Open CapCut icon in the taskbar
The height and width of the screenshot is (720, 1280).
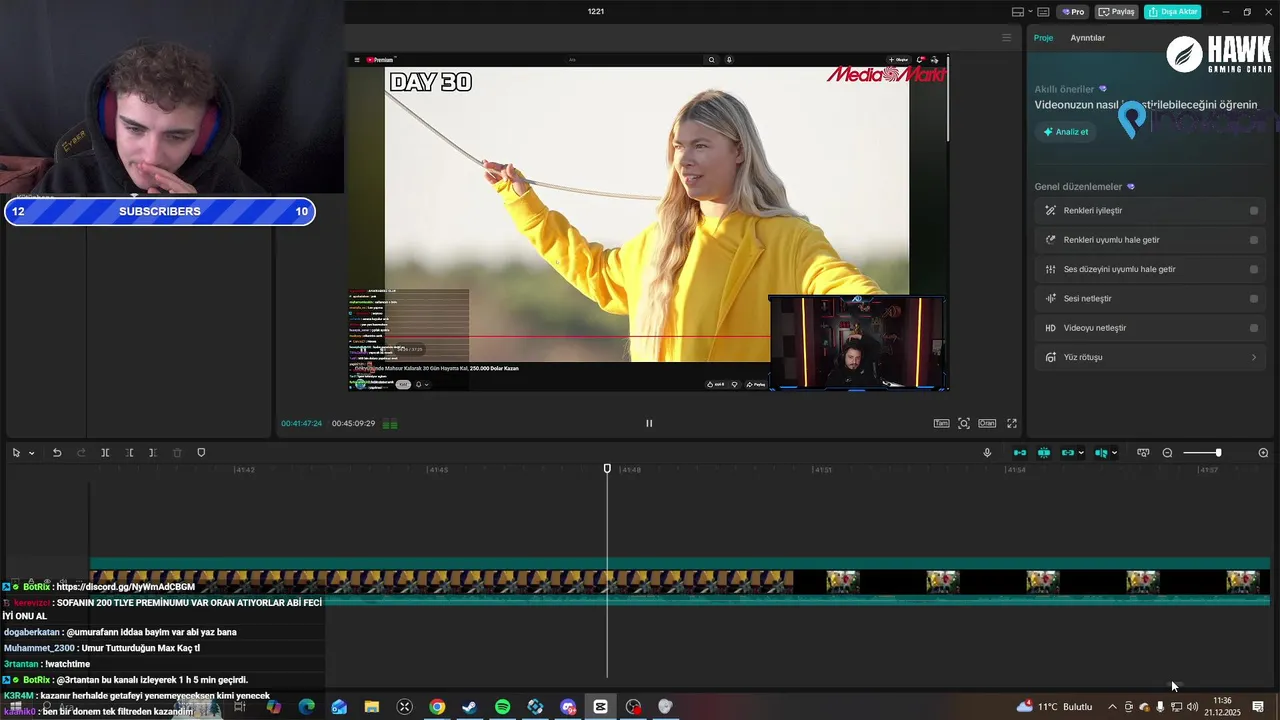(x=600, y=707)
